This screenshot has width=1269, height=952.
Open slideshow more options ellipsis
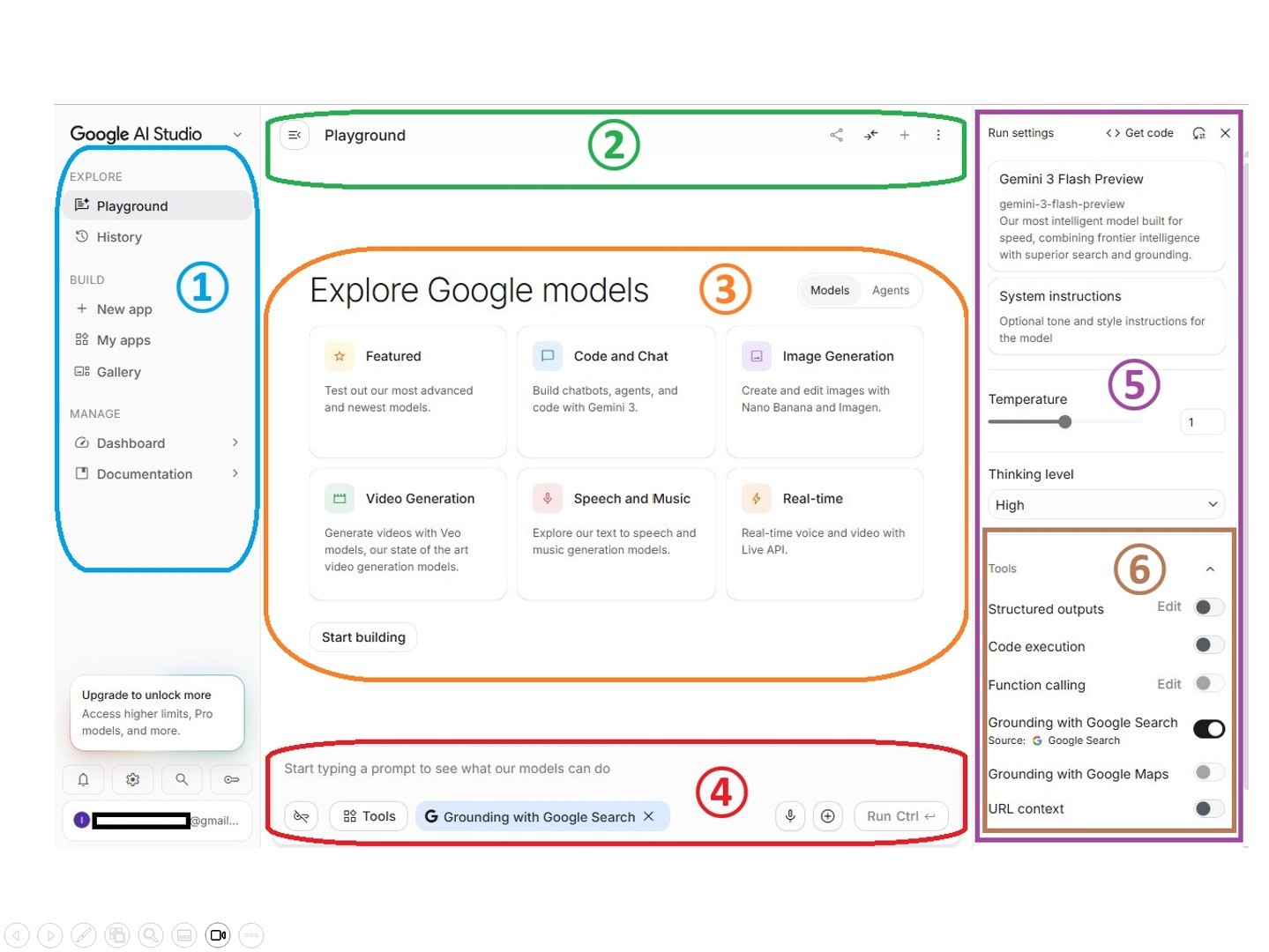pyautogui.click(x=251, y=934)
